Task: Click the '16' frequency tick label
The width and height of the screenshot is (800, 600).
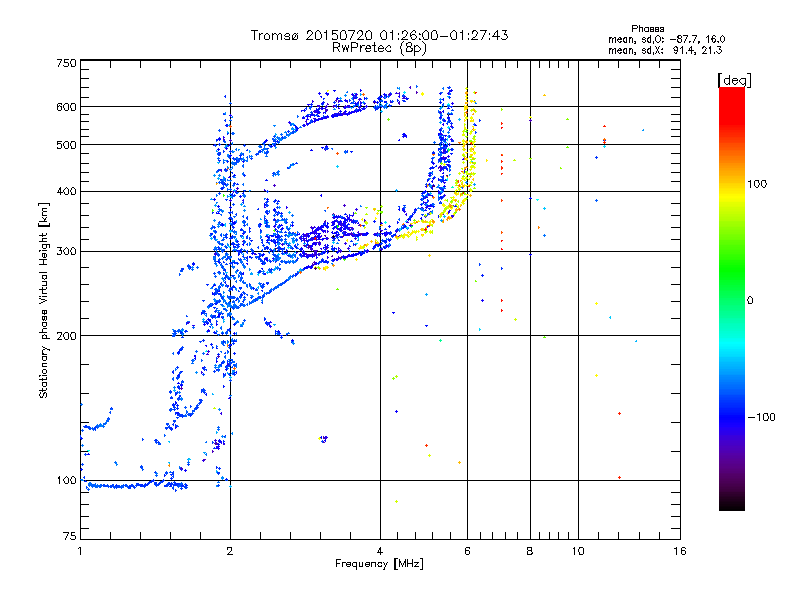Action: pyautogui.click(x=680, y=551)
